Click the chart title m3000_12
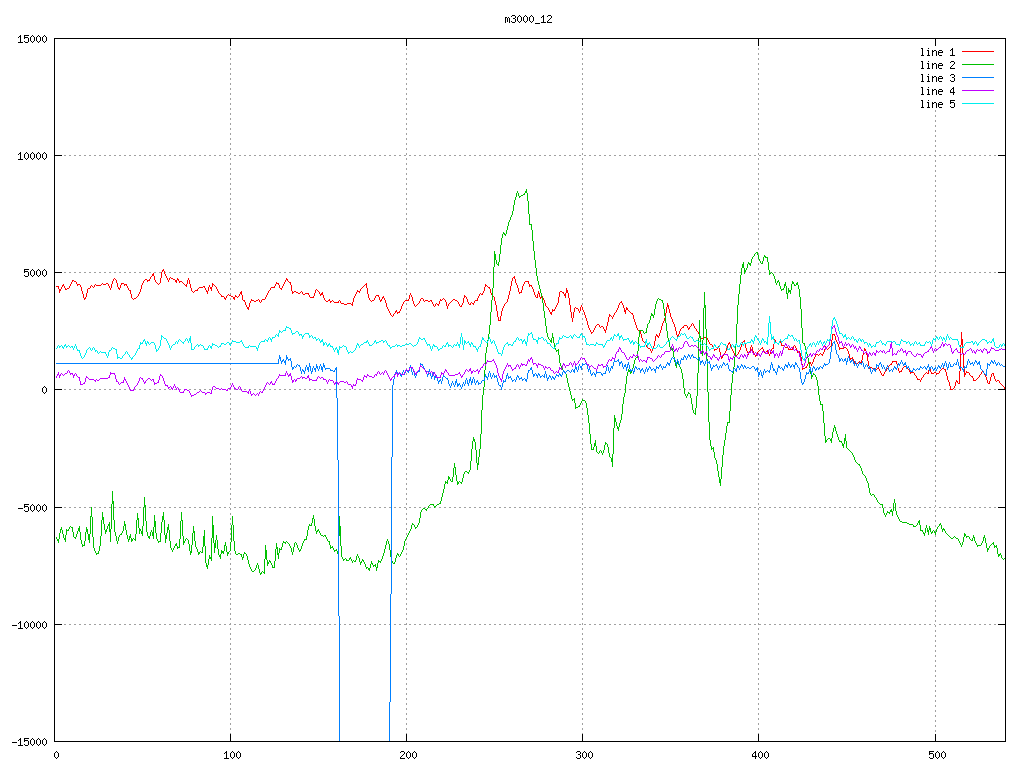 click(527, 19)
